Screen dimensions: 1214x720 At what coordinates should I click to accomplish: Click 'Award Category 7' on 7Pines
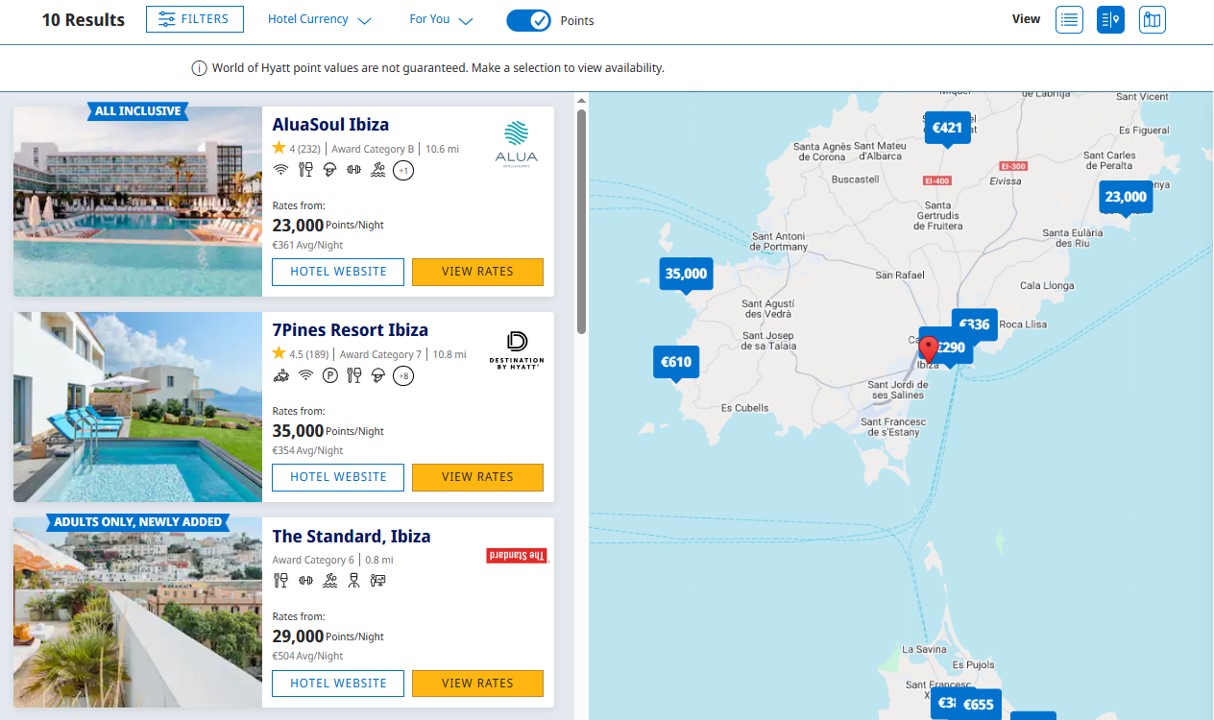381,355
